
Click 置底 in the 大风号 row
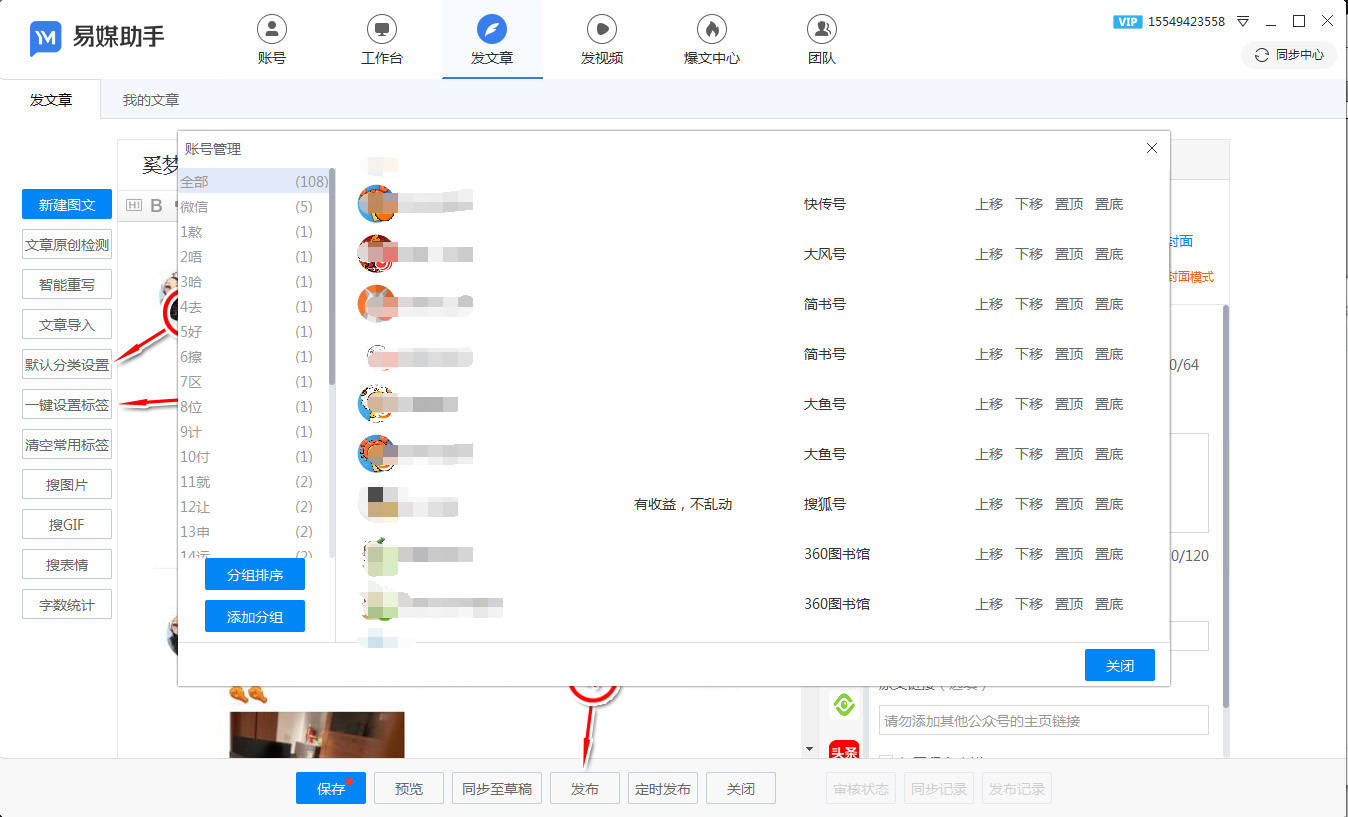(1109, 254)
